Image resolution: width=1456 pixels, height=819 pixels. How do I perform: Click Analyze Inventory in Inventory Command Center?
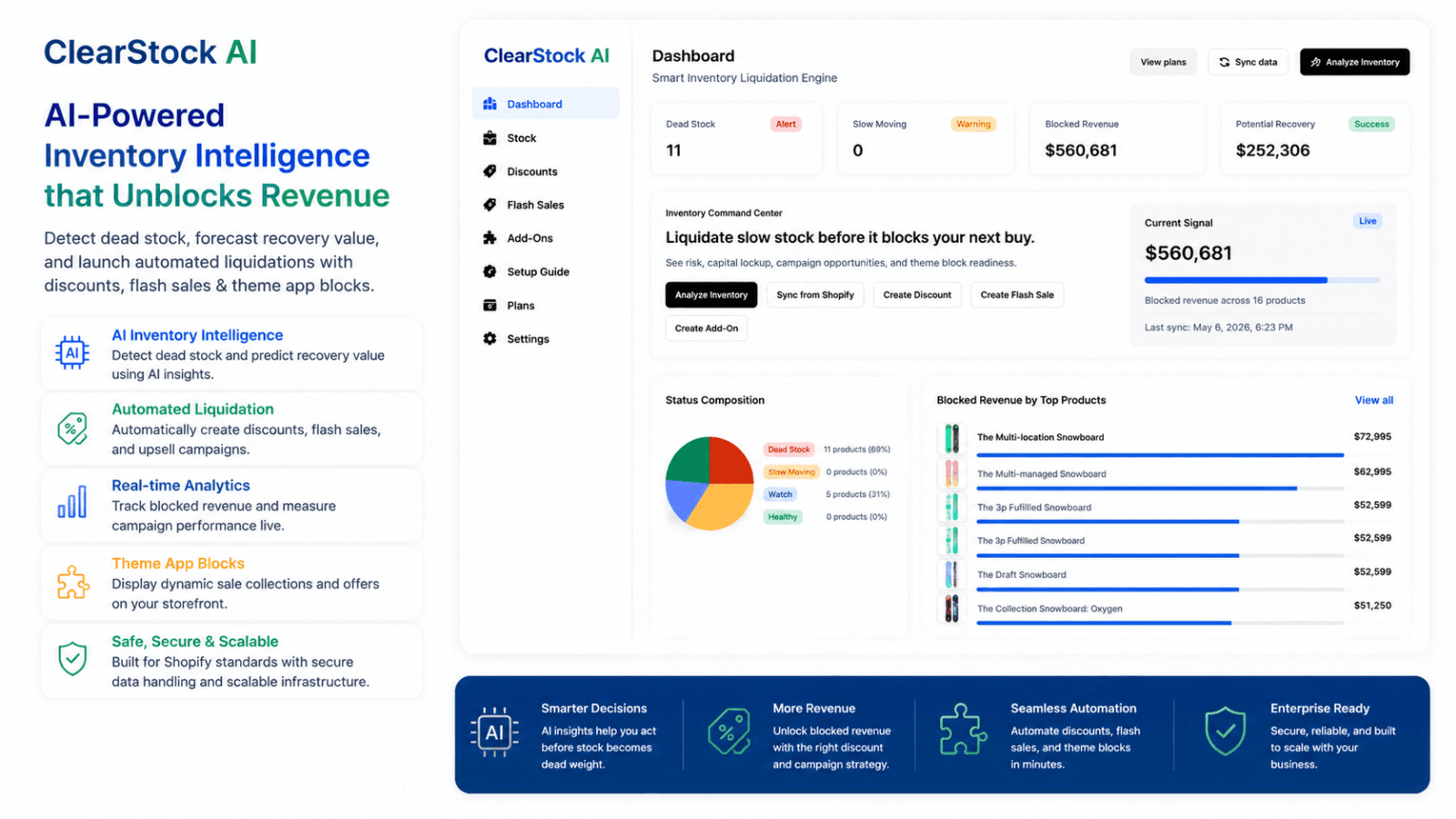pyautogui.click(x=711, y=295)
